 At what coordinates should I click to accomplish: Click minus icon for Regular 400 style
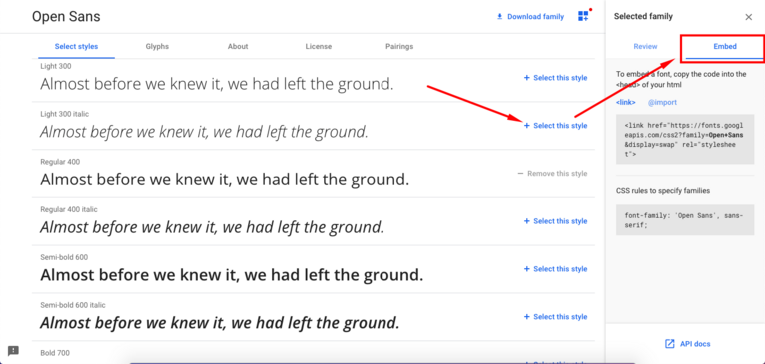pos(520,174)
